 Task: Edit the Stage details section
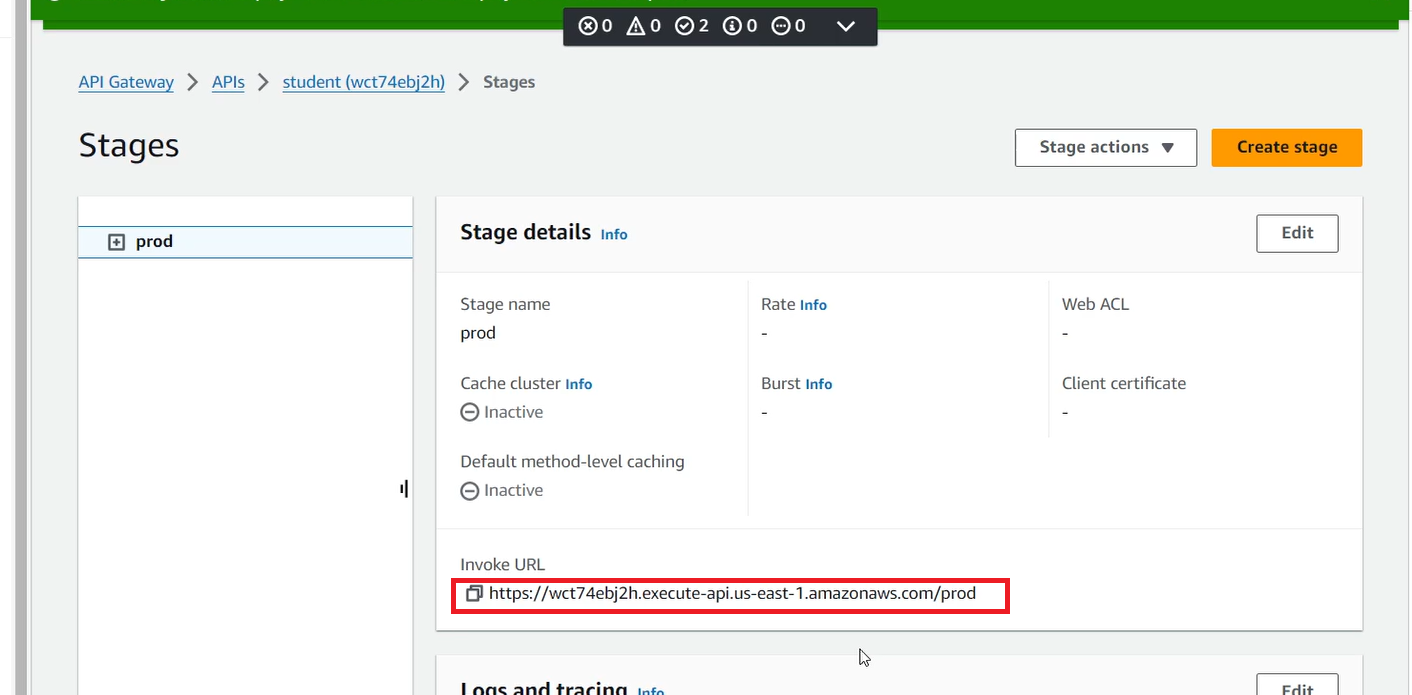coord(1297,233)
